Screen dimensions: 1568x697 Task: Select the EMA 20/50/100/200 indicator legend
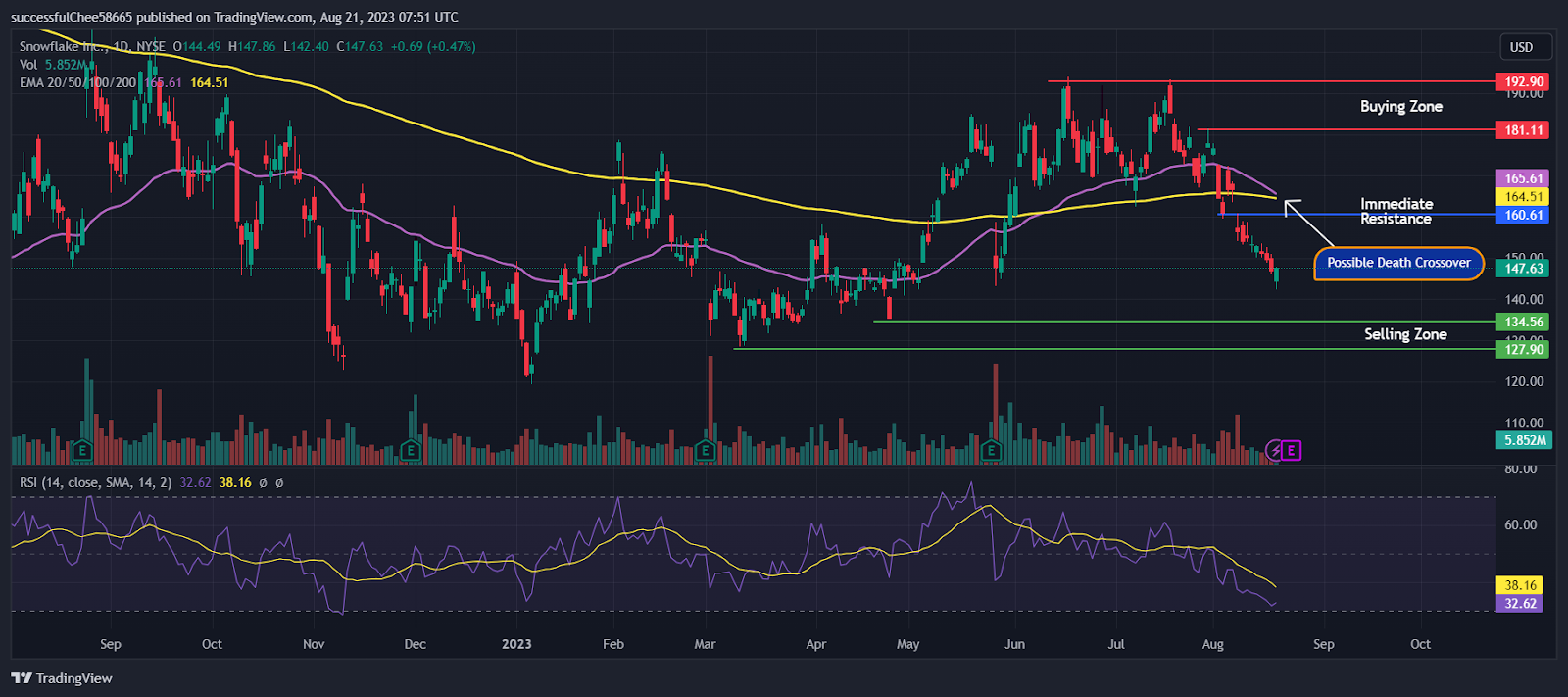(78, 82)
